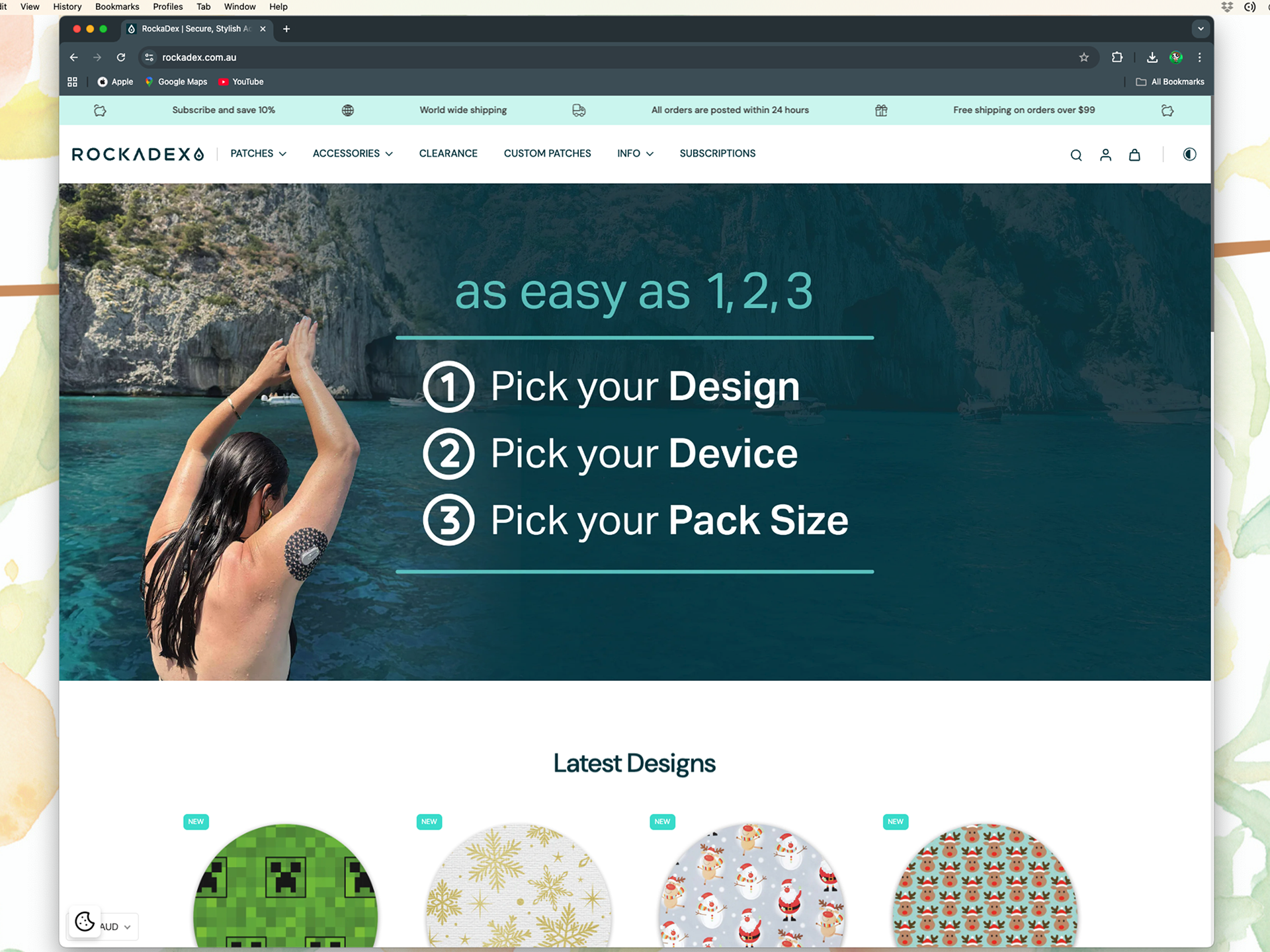Expand the Patches menu
This screenshot has width=1270, height=952.
coord(258,153)
